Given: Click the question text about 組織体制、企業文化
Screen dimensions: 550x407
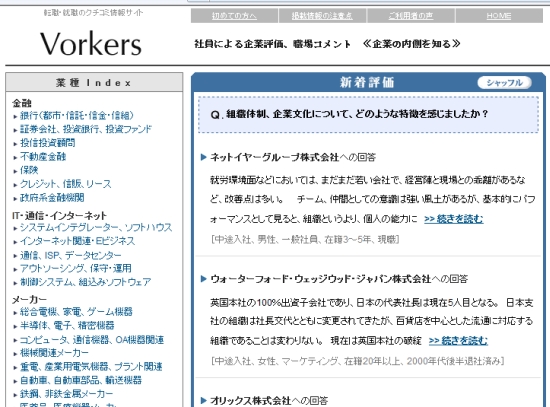Looking at the screenshot, I should [349, 114].
